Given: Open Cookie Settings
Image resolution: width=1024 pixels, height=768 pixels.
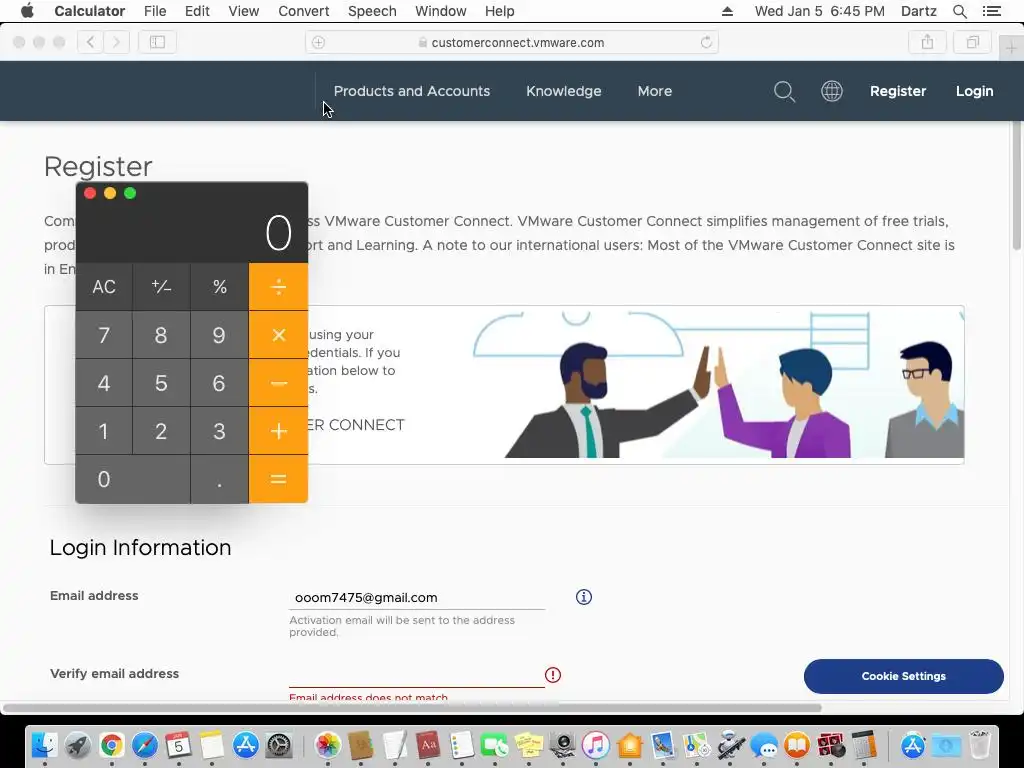Looking at the screenshot, I should point(903,677).
